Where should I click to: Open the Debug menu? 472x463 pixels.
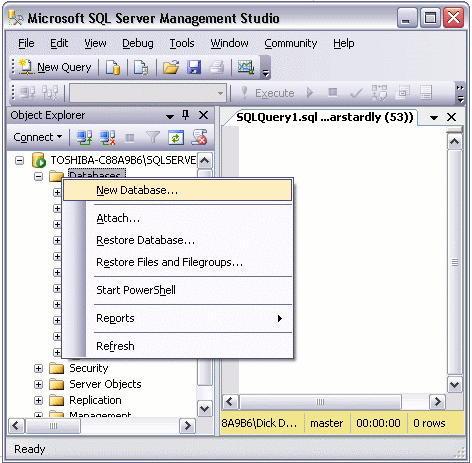[x=138, y=43]
